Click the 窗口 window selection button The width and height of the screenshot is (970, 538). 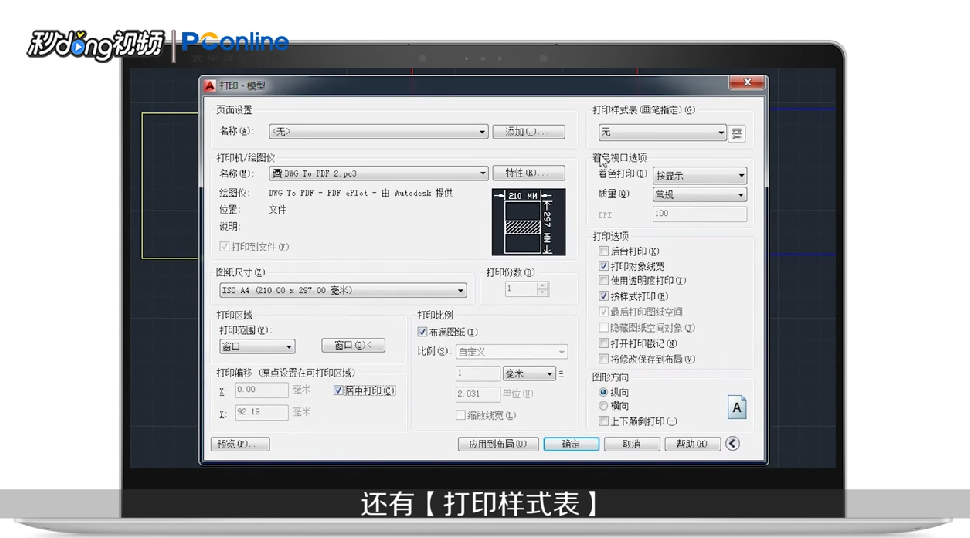pyautogui.click(x=353, y=346)
